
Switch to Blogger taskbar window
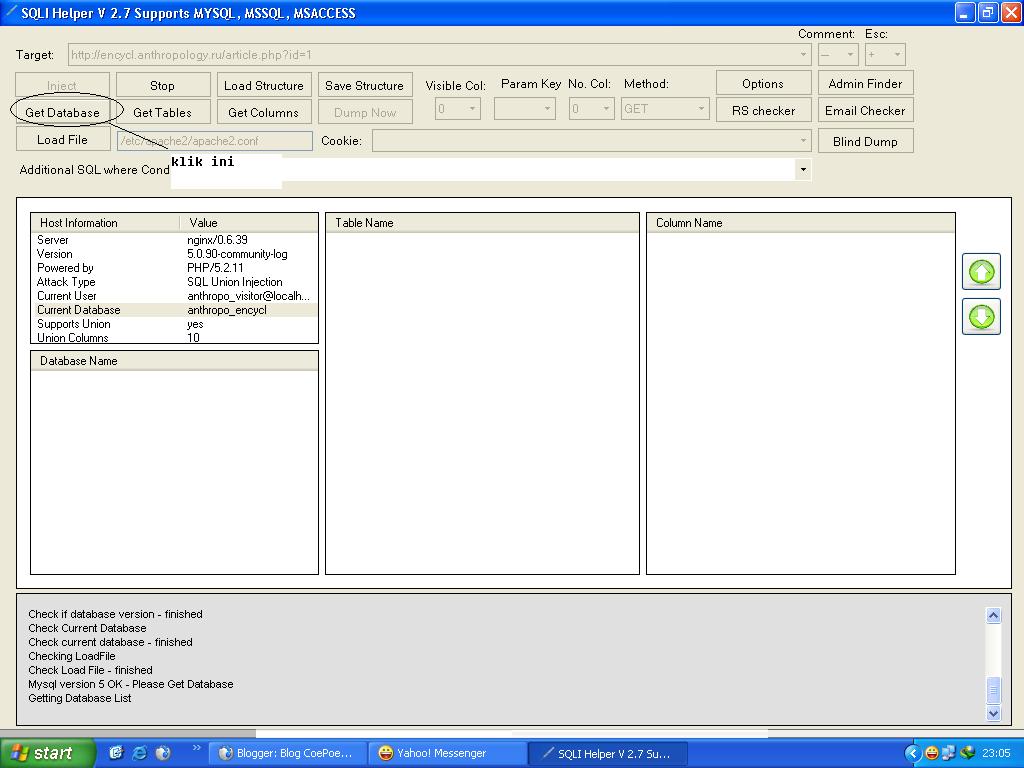(x=287, y=753)
